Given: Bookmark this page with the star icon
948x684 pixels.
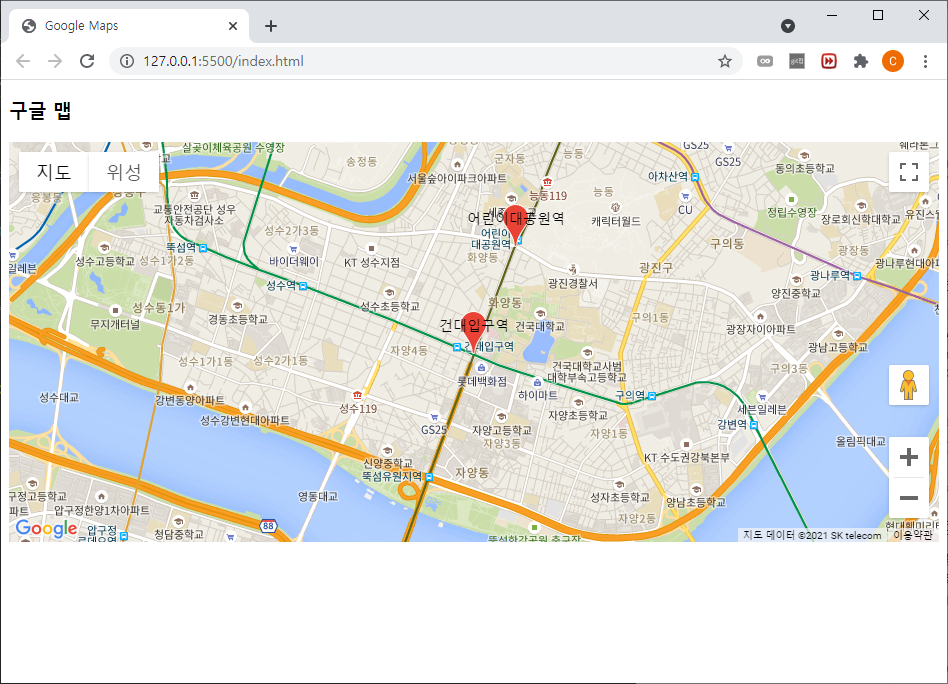Looking at the screenshot, I should click(725, 61).
